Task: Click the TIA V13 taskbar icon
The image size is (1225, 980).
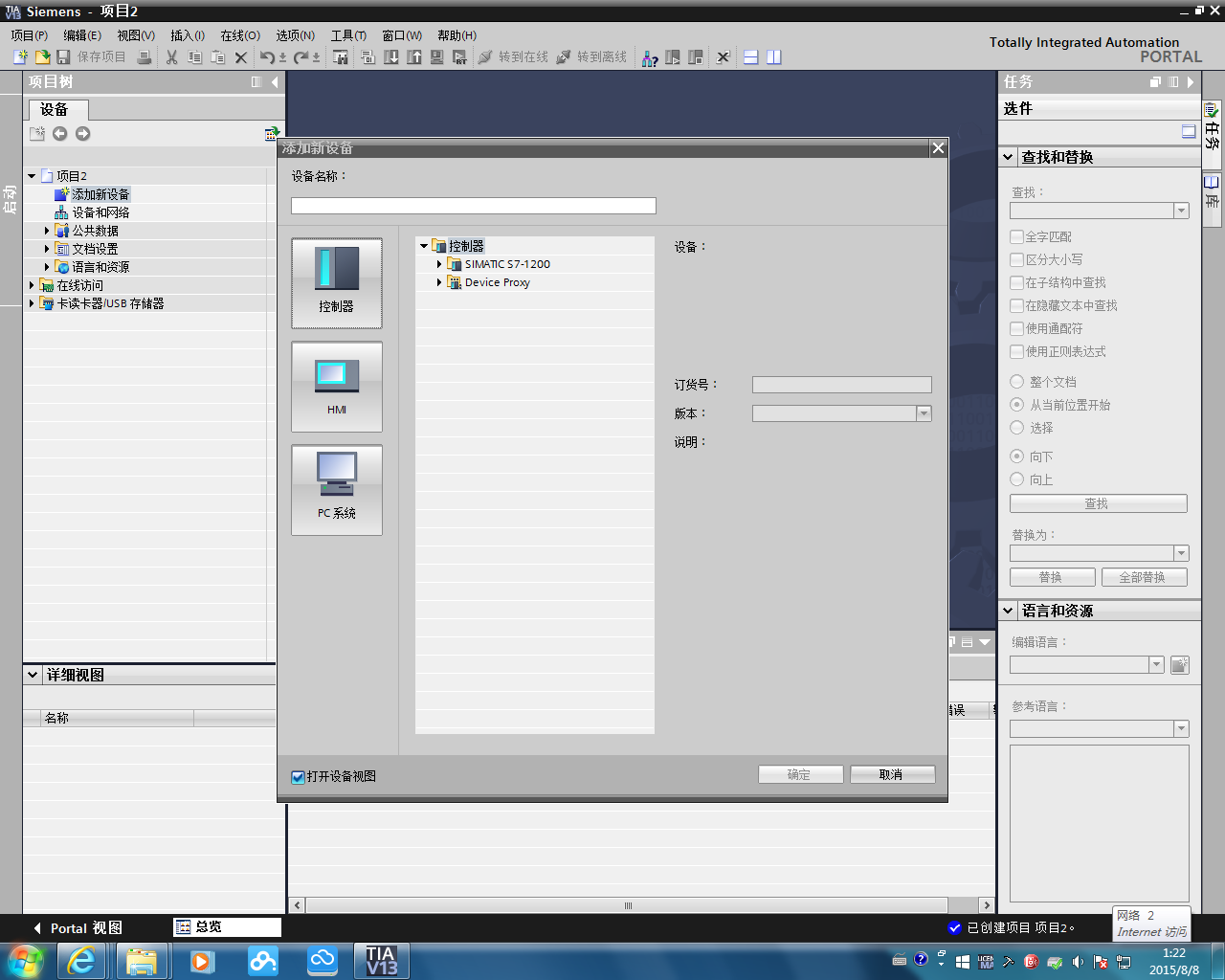Action: click(382, 961)
